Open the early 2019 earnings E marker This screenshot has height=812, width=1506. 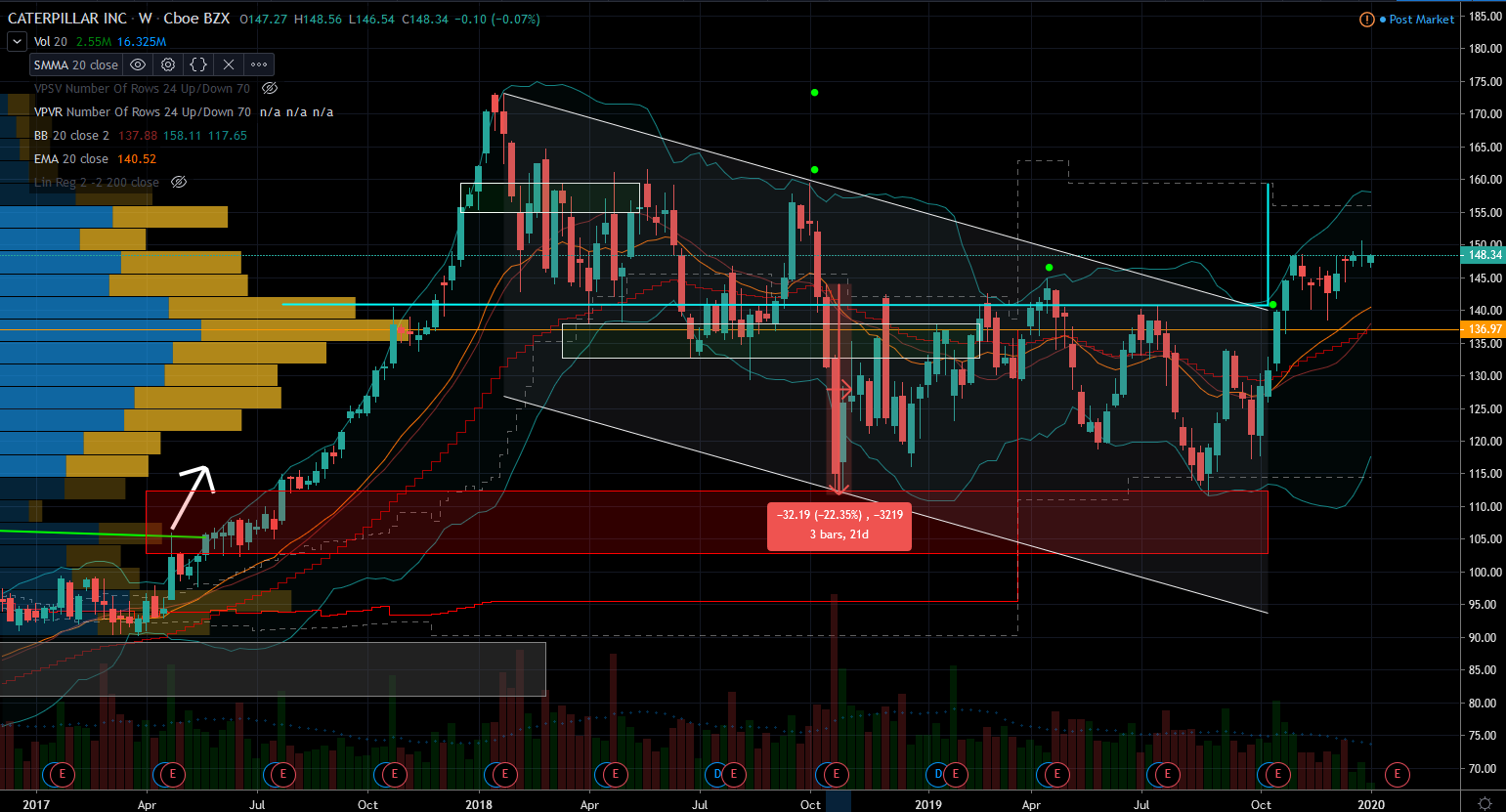click(955, 774)
